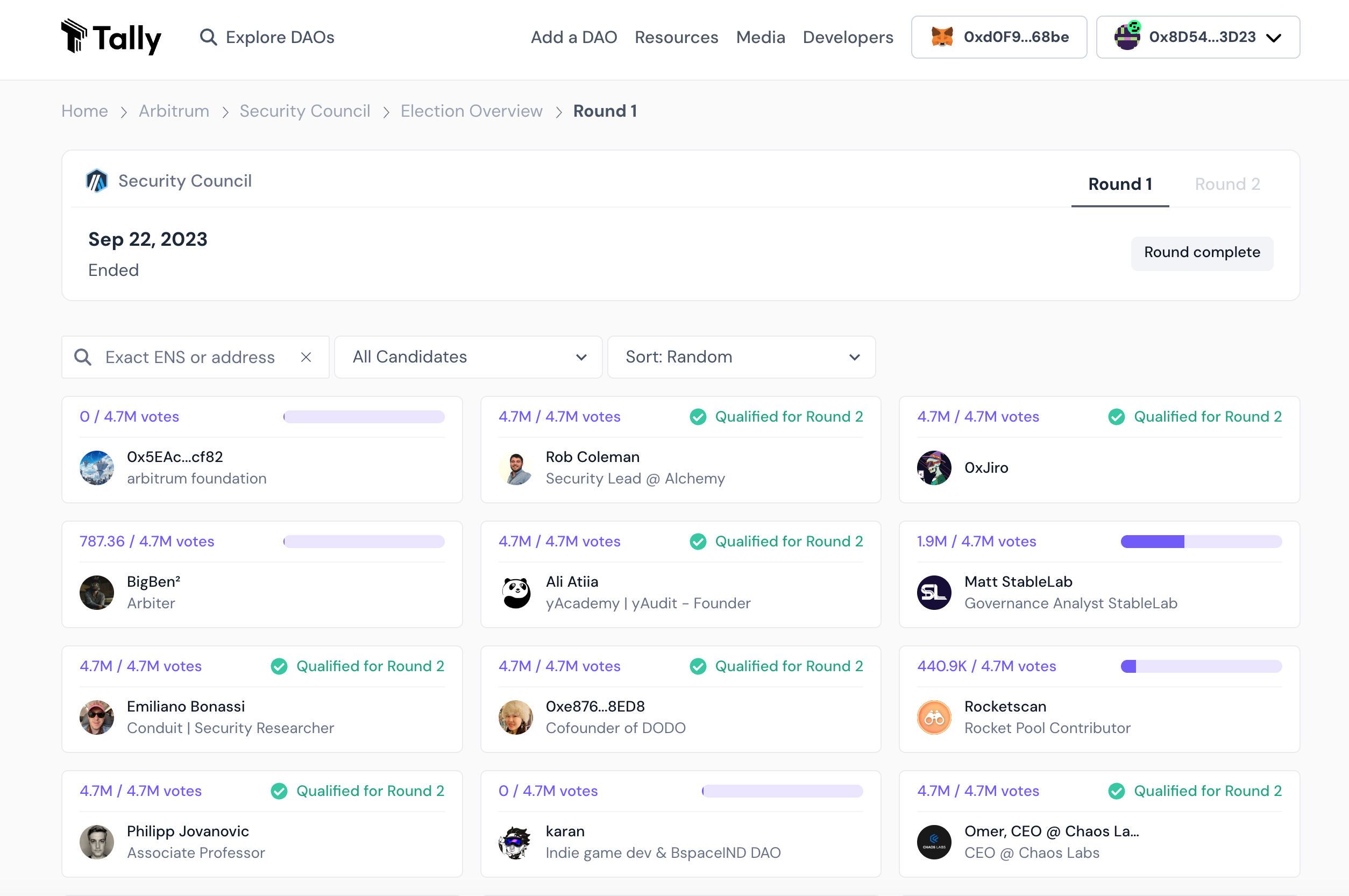This screenshot has width=1349, height=896.
Task: Go to Home breadcrumb
Action: click(x=84, y=111)
